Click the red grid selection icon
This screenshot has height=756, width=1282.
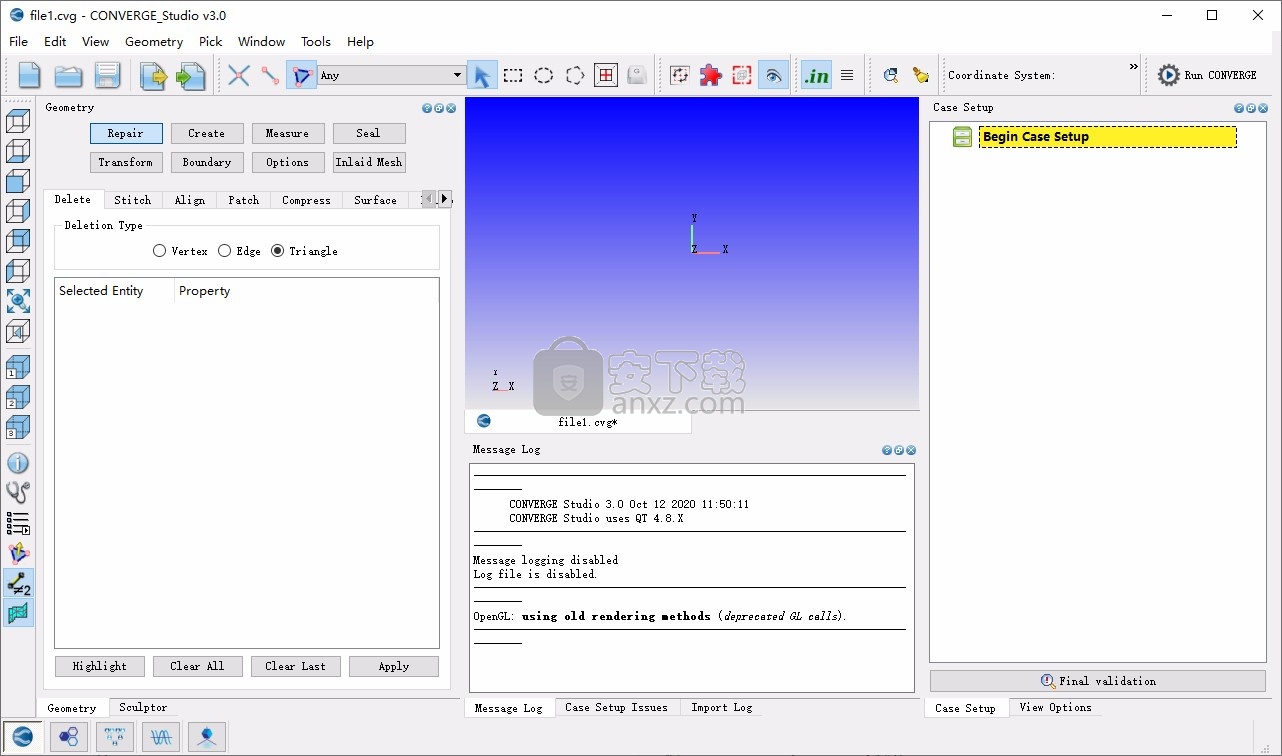(606, 75)
